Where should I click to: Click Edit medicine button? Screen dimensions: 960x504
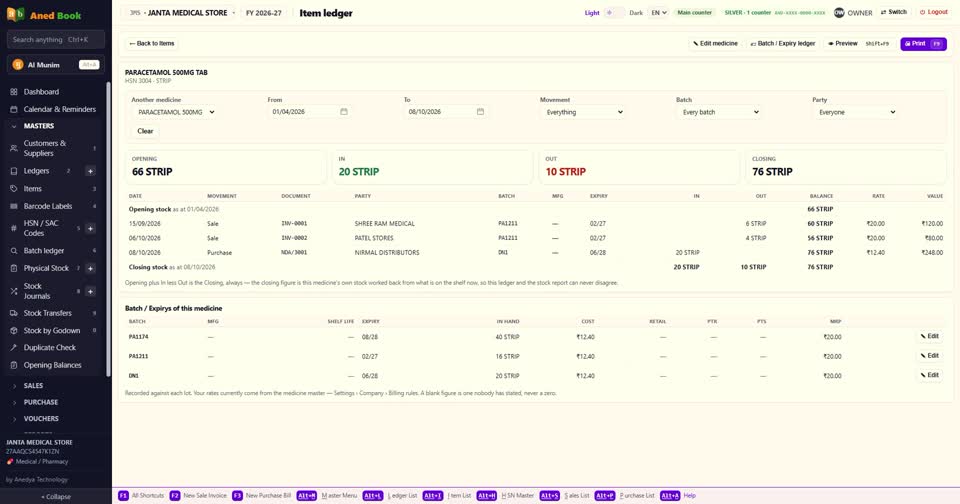pyautogui.click(x=715, y=43)
